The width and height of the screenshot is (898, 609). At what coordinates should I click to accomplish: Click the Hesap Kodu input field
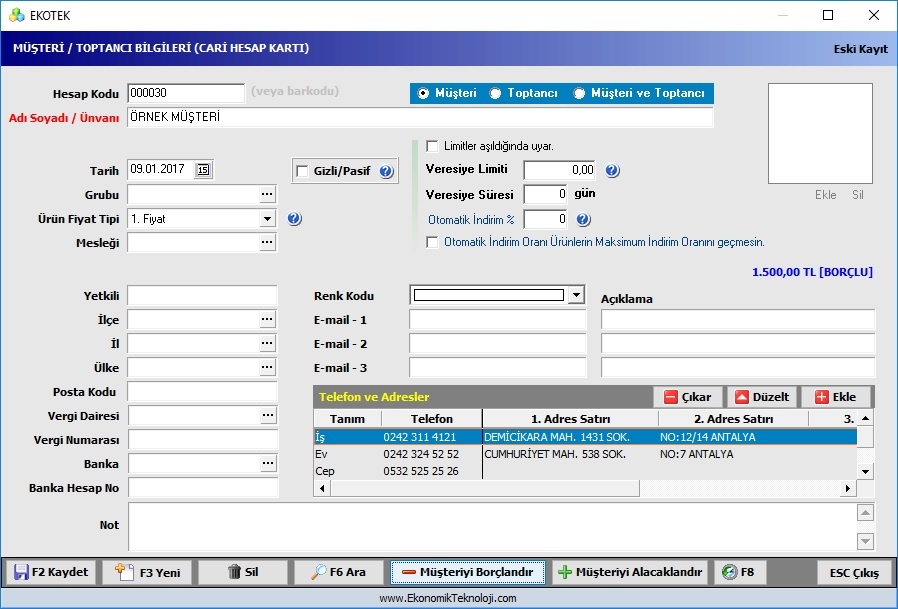[186, 93]
